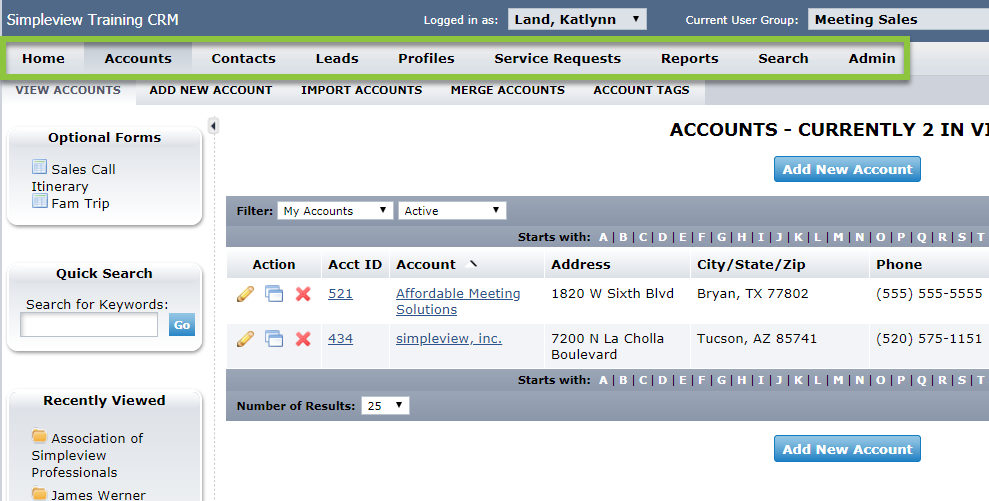This screenshot has width=989, height=501.
Task: Filter by letter M in top row
Action: [x=838, y=237]
